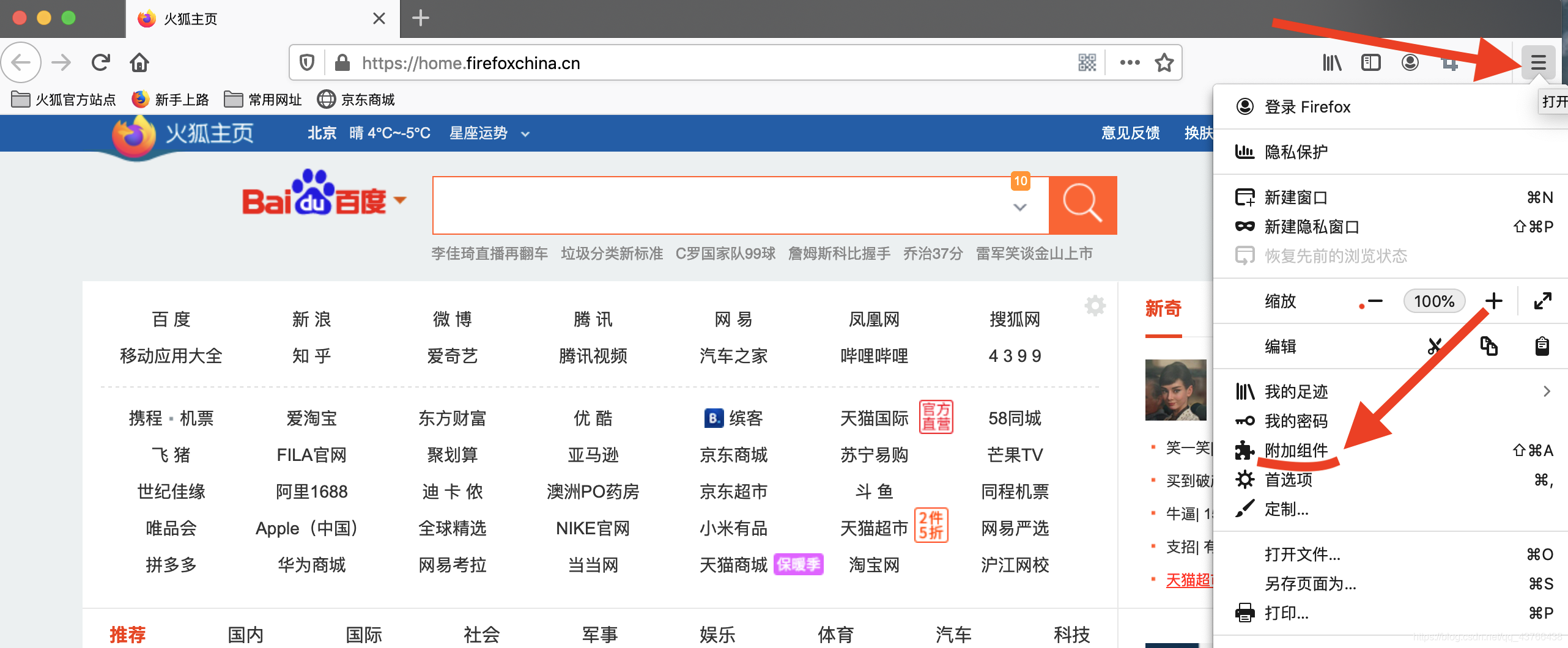Open 新手上路 bookmark
Screen dimensions: 1568x648
171,99
